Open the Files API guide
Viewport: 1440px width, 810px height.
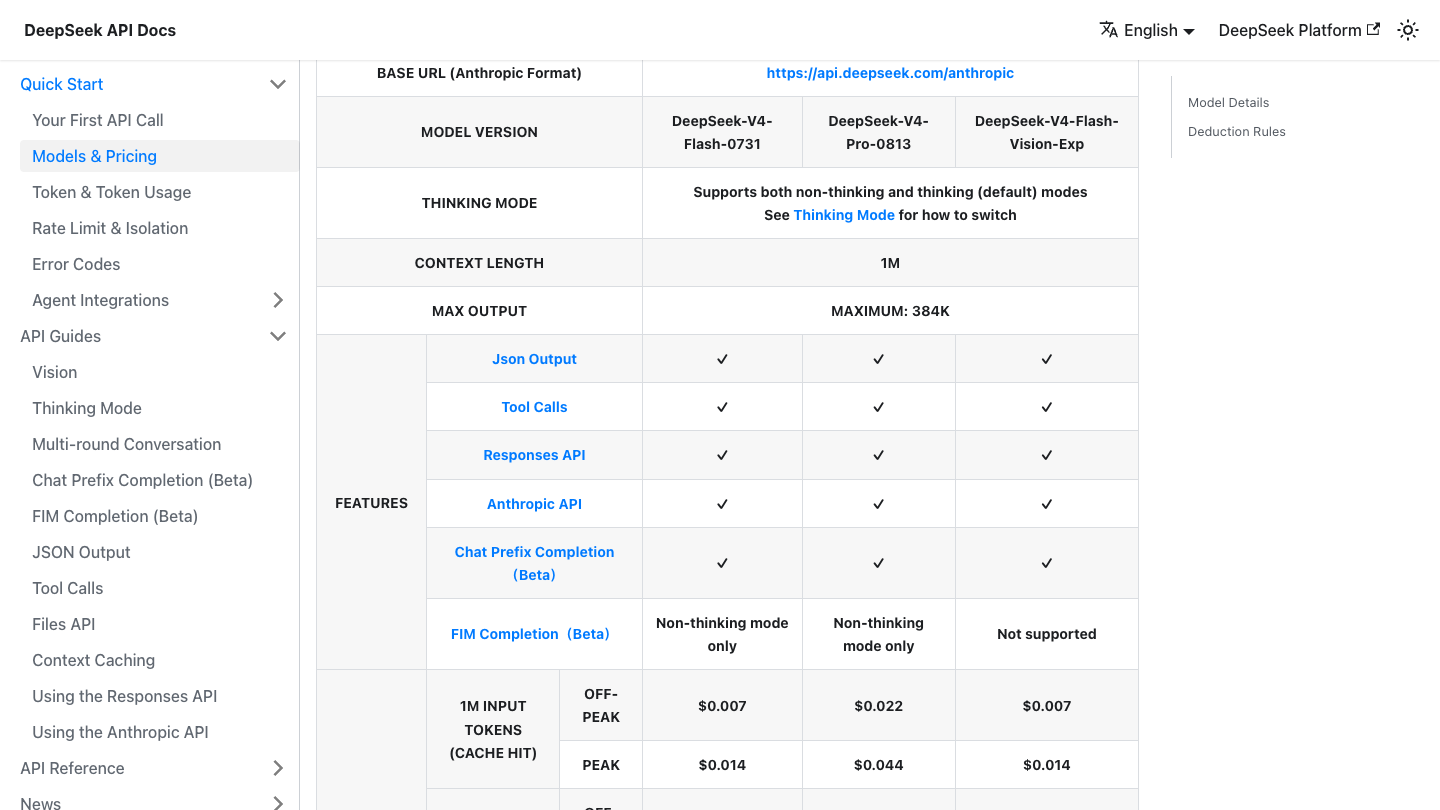point(64,624)
